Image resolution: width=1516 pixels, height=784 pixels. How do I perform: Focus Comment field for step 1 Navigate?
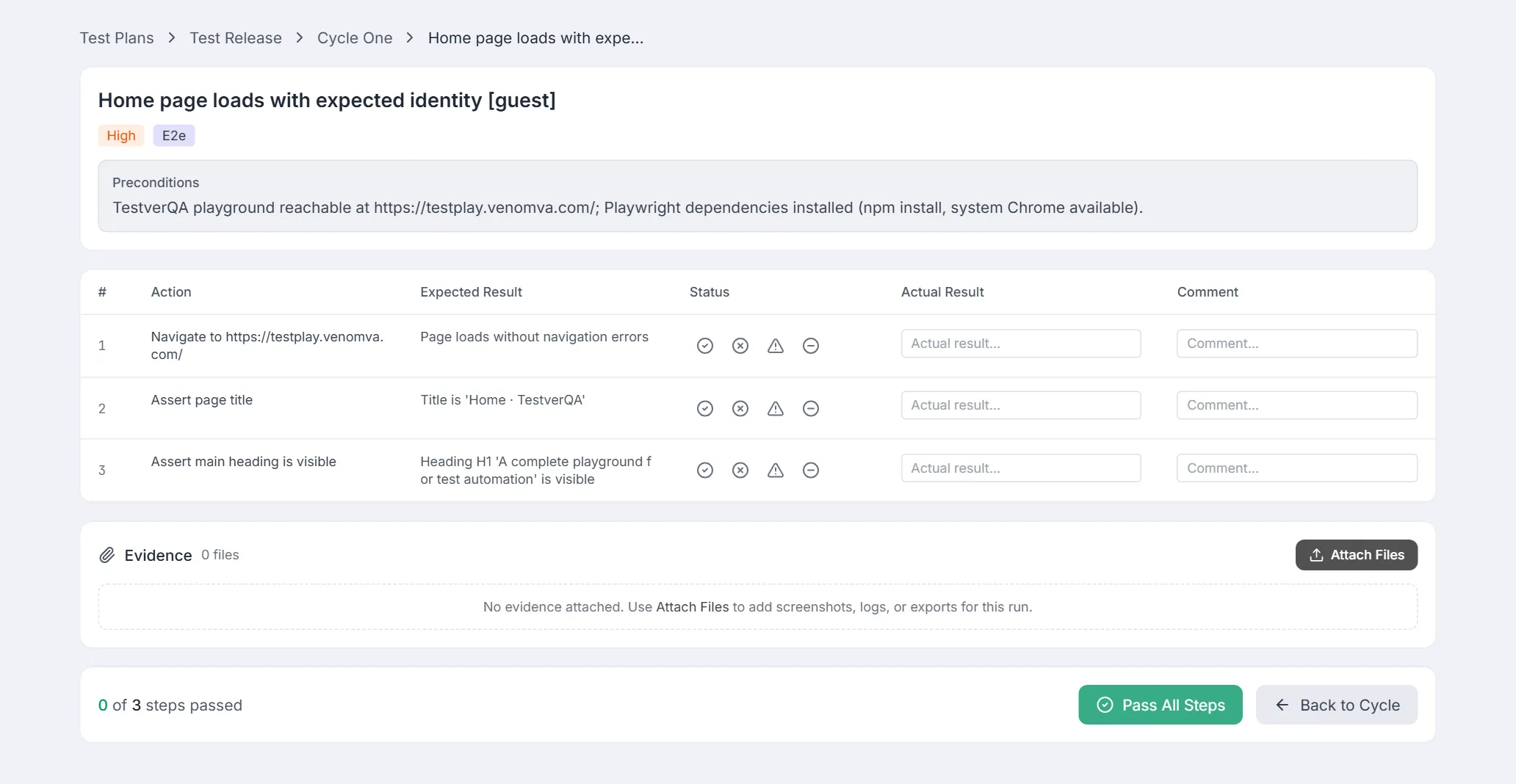click(1297, 344)
